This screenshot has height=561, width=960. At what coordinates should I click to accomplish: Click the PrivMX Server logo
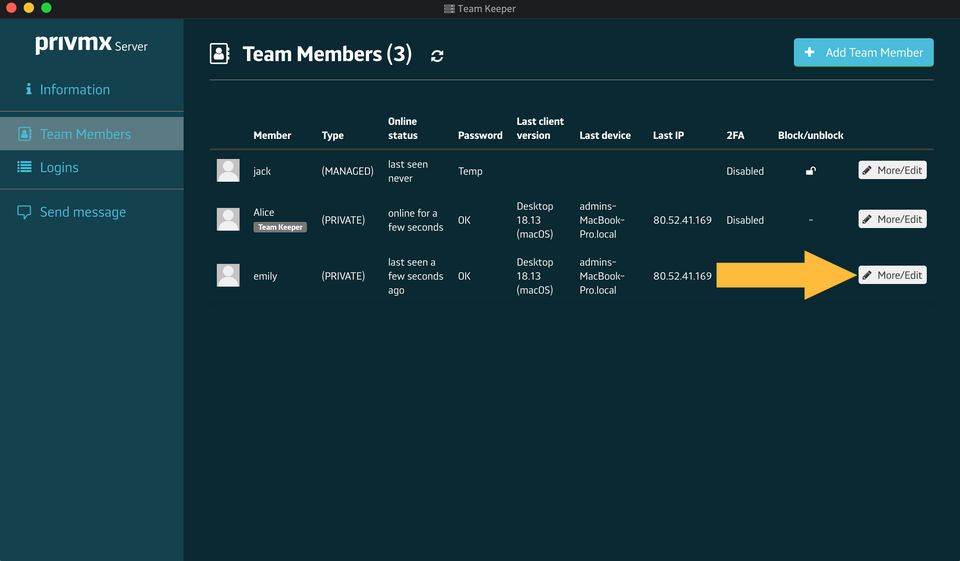point(91,45)
